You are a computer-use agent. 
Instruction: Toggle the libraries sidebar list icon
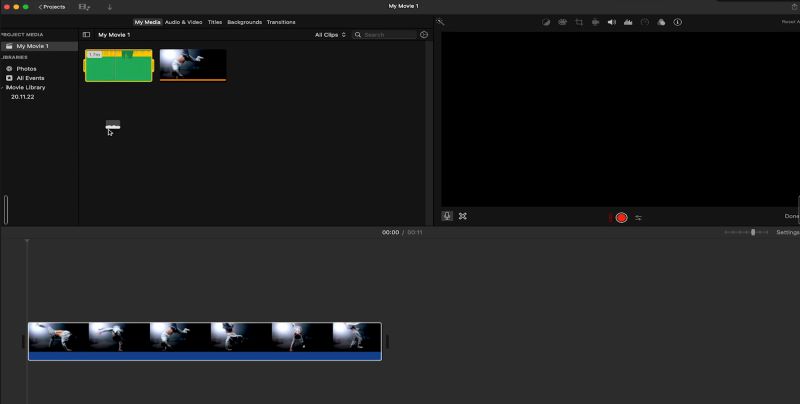click(x=87, y=35)
